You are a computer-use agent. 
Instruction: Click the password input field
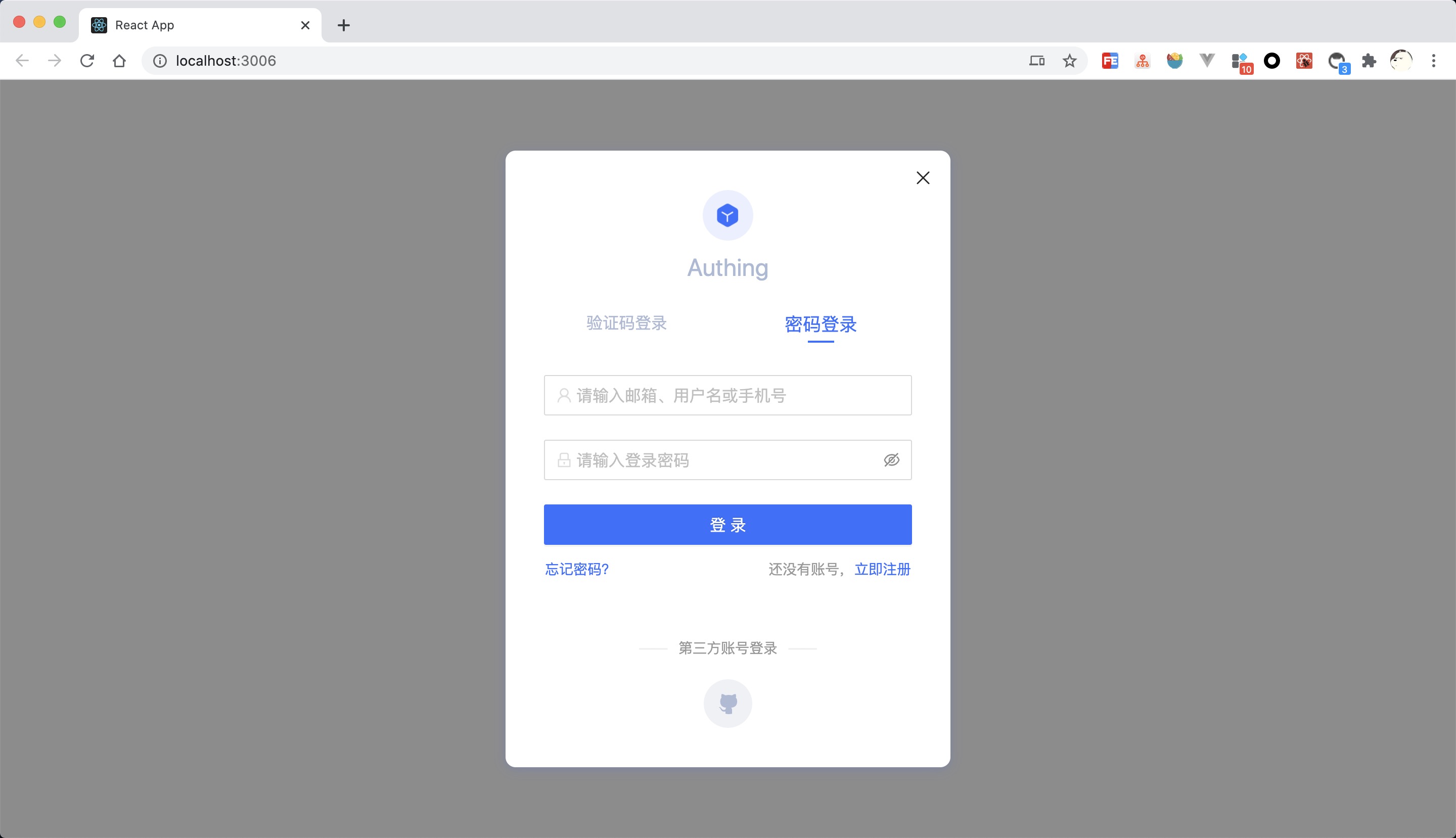click(728, 460)
